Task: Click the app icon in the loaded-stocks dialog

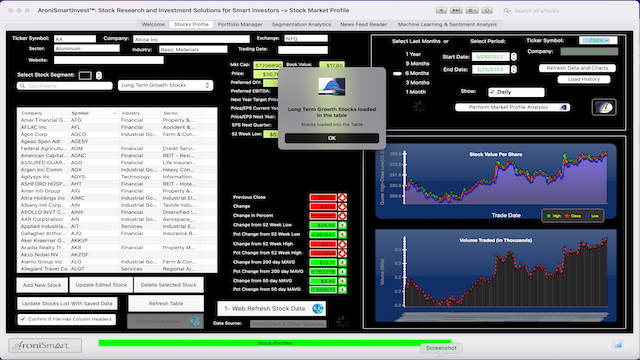Action: (x=332, y=87)
